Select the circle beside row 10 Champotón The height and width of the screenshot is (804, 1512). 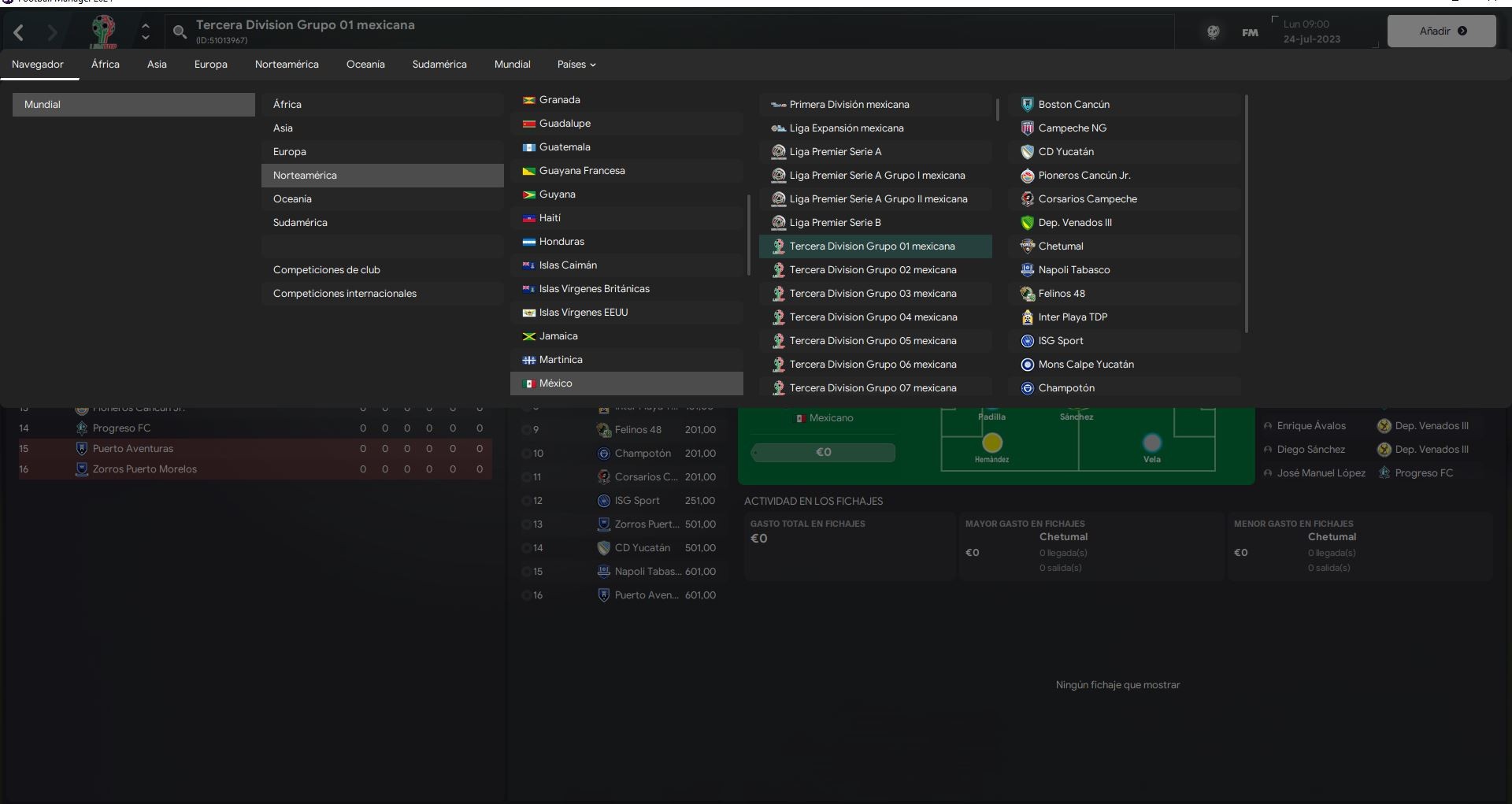[526, 454]
